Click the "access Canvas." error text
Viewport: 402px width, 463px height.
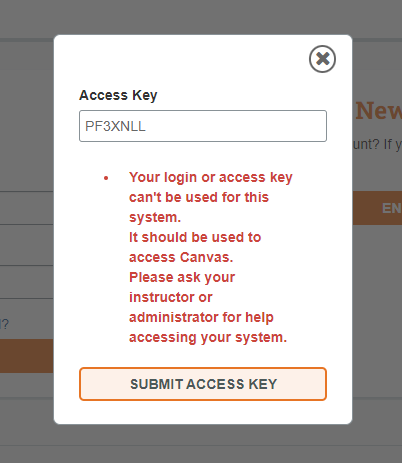click(x=181, y=257)
